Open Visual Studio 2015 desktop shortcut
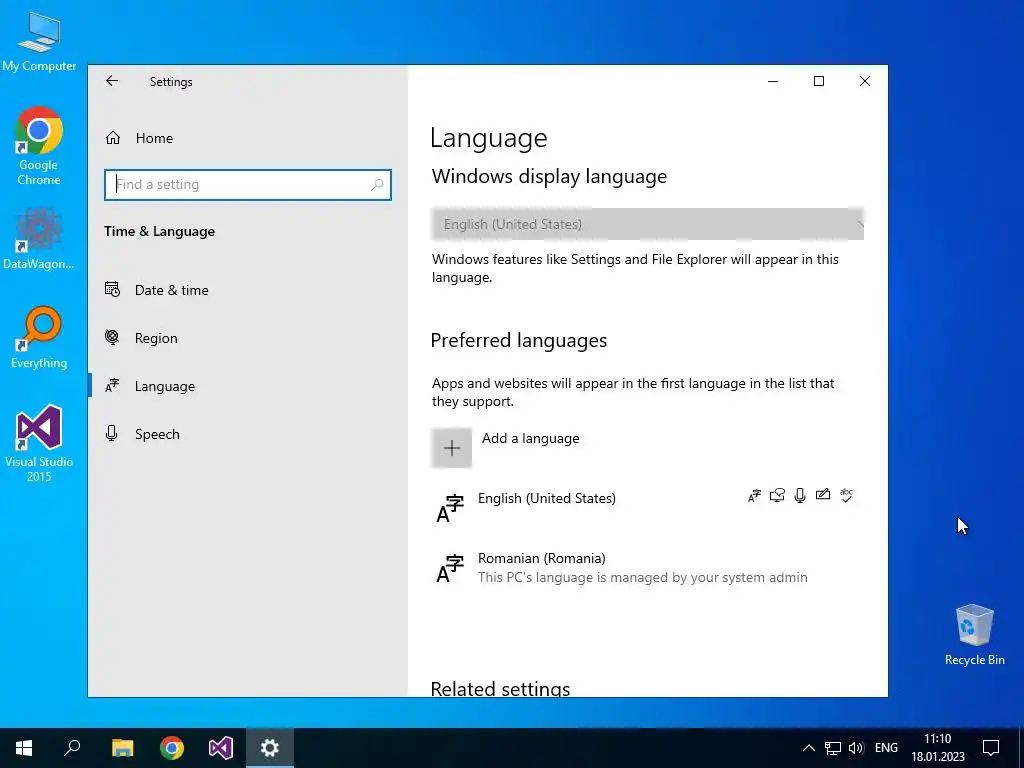Viewport: 1024px width, 768px height. 39,444
